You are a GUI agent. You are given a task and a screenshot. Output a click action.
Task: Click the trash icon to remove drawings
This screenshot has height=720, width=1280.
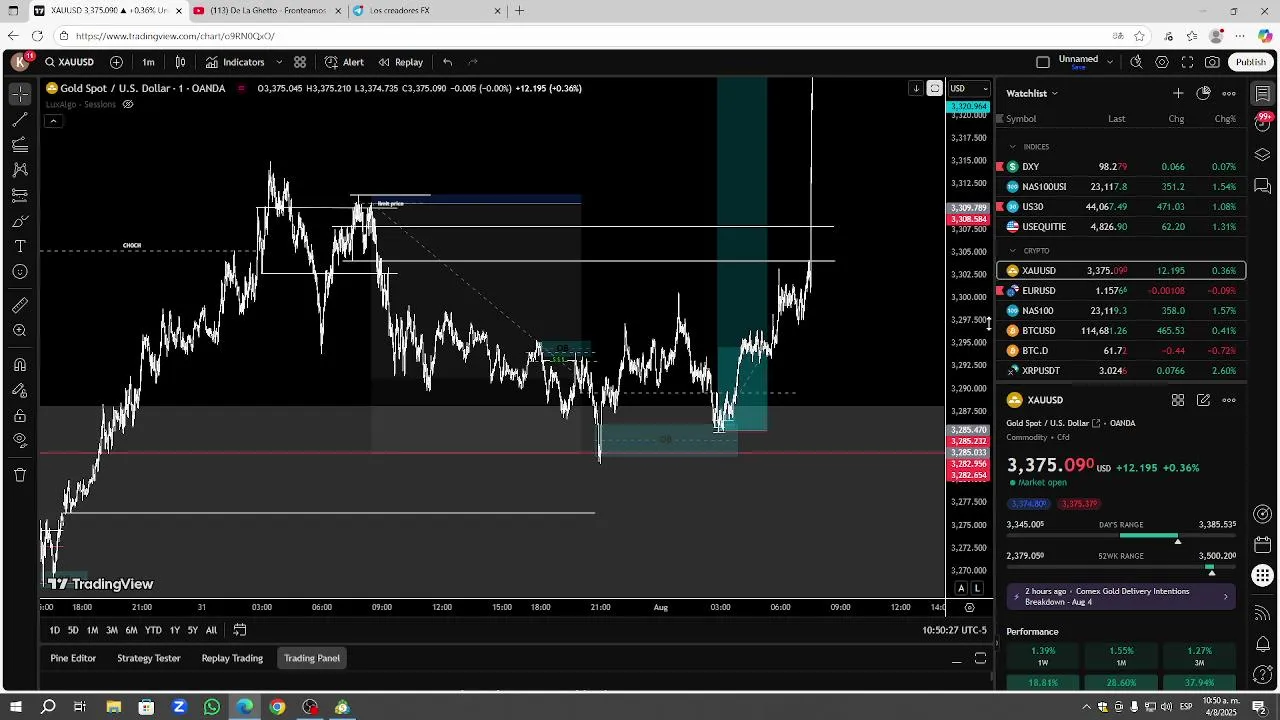tap(20, 475)
